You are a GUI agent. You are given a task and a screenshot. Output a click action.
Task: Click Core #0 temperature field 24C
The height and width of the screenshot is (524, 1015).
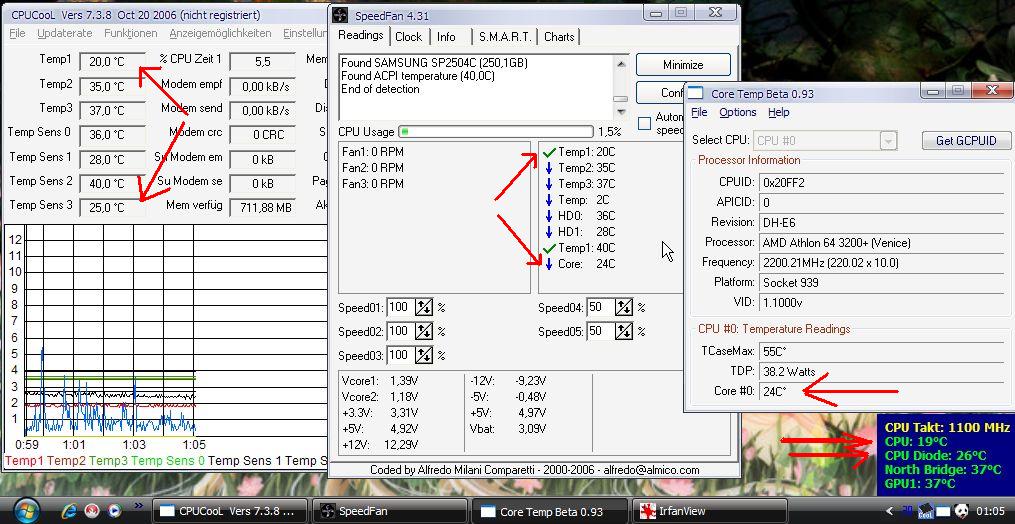pyautogui.click(x=884, y=391)
